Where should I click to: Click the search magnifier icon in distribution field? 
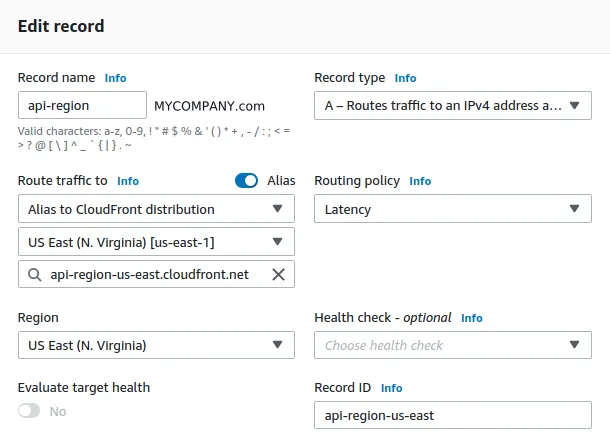(35, 274)
